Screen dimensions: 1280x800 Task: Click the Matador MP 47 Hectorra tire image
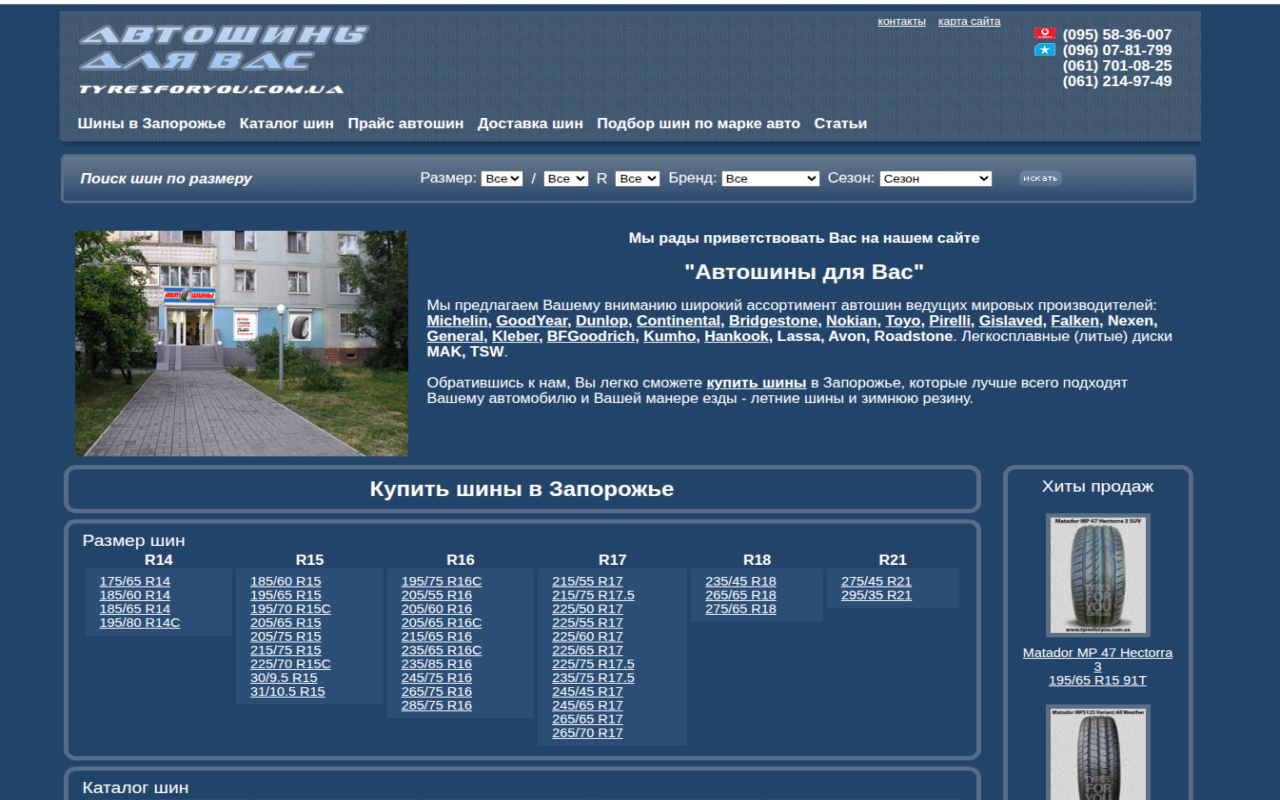tap(1098, 575)
